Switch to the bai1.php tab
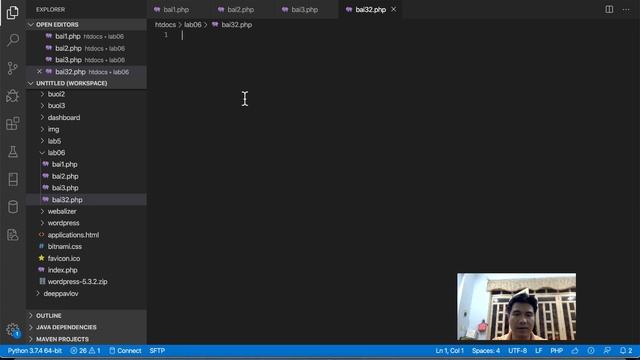The width and height of the screenshot is (640, 360). pyautogui.click(x=178, y=9)
